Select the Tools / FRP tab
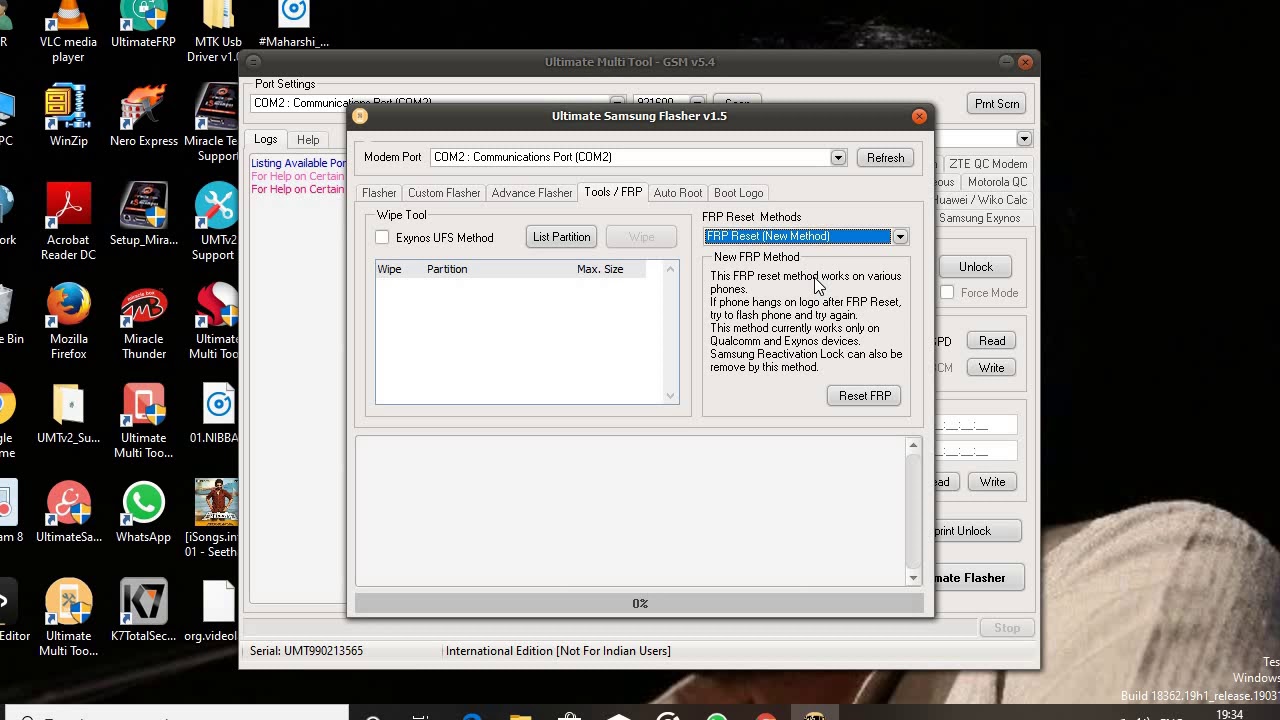The image size is (1280, 720). point(613,192)
